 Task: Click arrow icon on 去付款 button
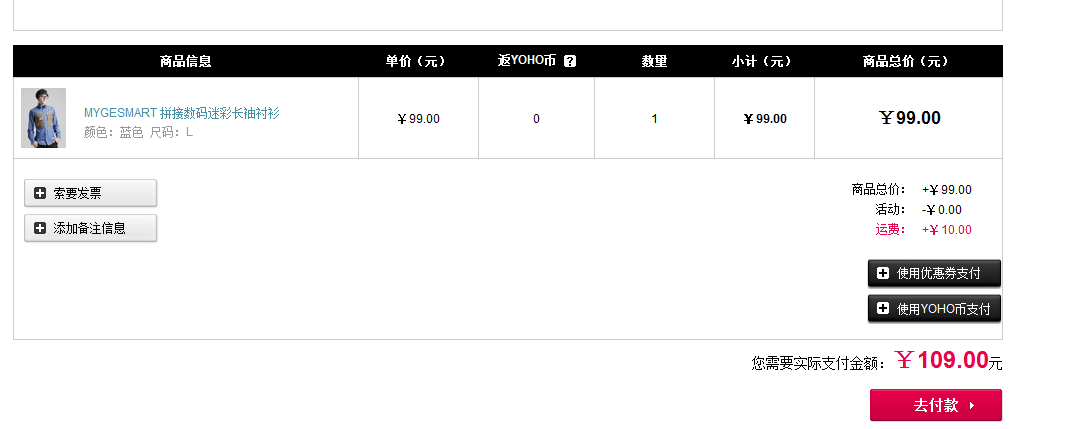coord(972,406)
